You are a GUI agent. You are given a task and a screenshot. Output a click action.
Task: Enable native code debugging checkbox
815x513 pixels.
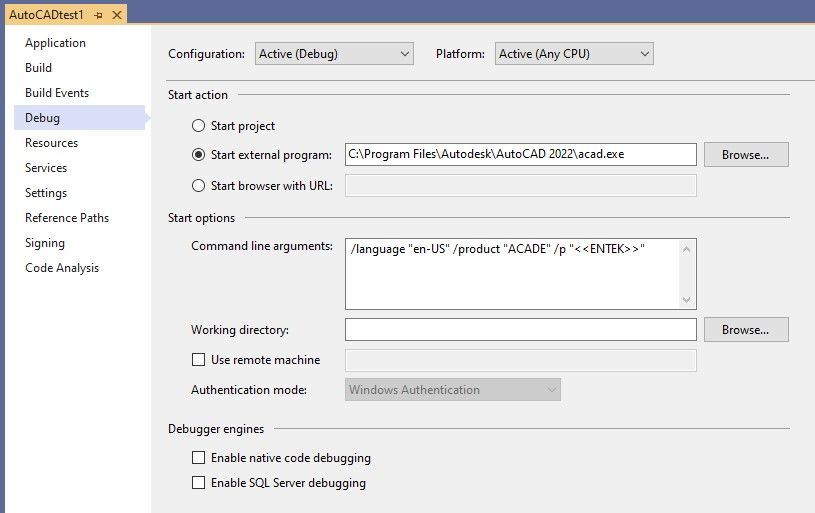198,458
